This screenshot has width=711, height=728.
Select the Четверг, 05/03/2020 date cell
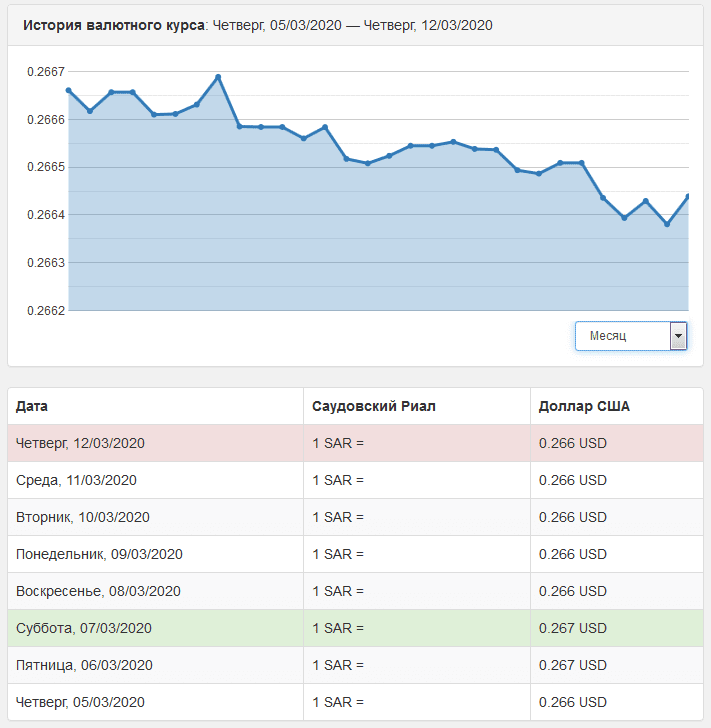80,702
